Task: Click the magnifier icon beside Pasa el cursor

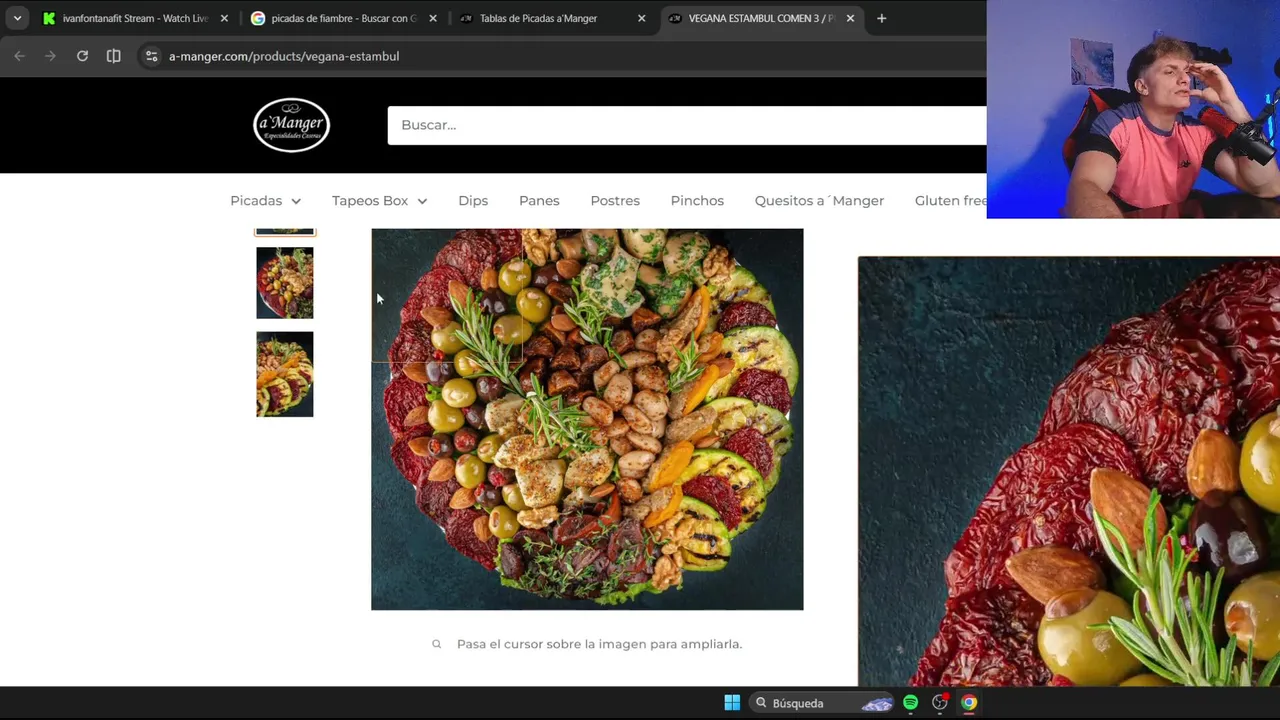Action: 436,644
